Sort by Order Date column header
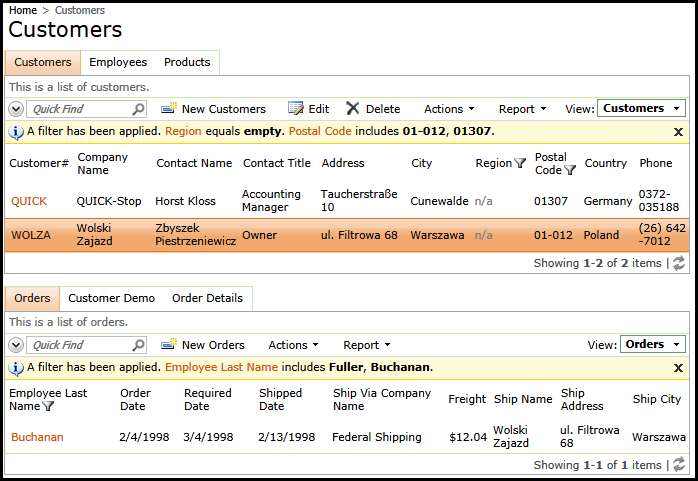This screenshot has width=698, height=481. [x=135, y=399]
